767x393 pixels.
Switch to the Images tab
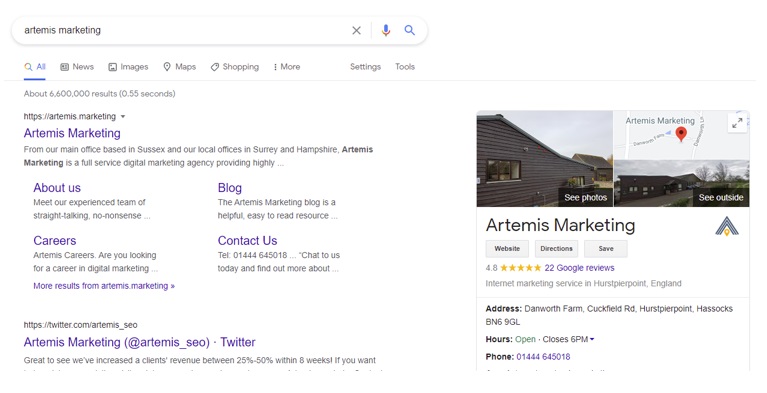[x=128, y=67]
